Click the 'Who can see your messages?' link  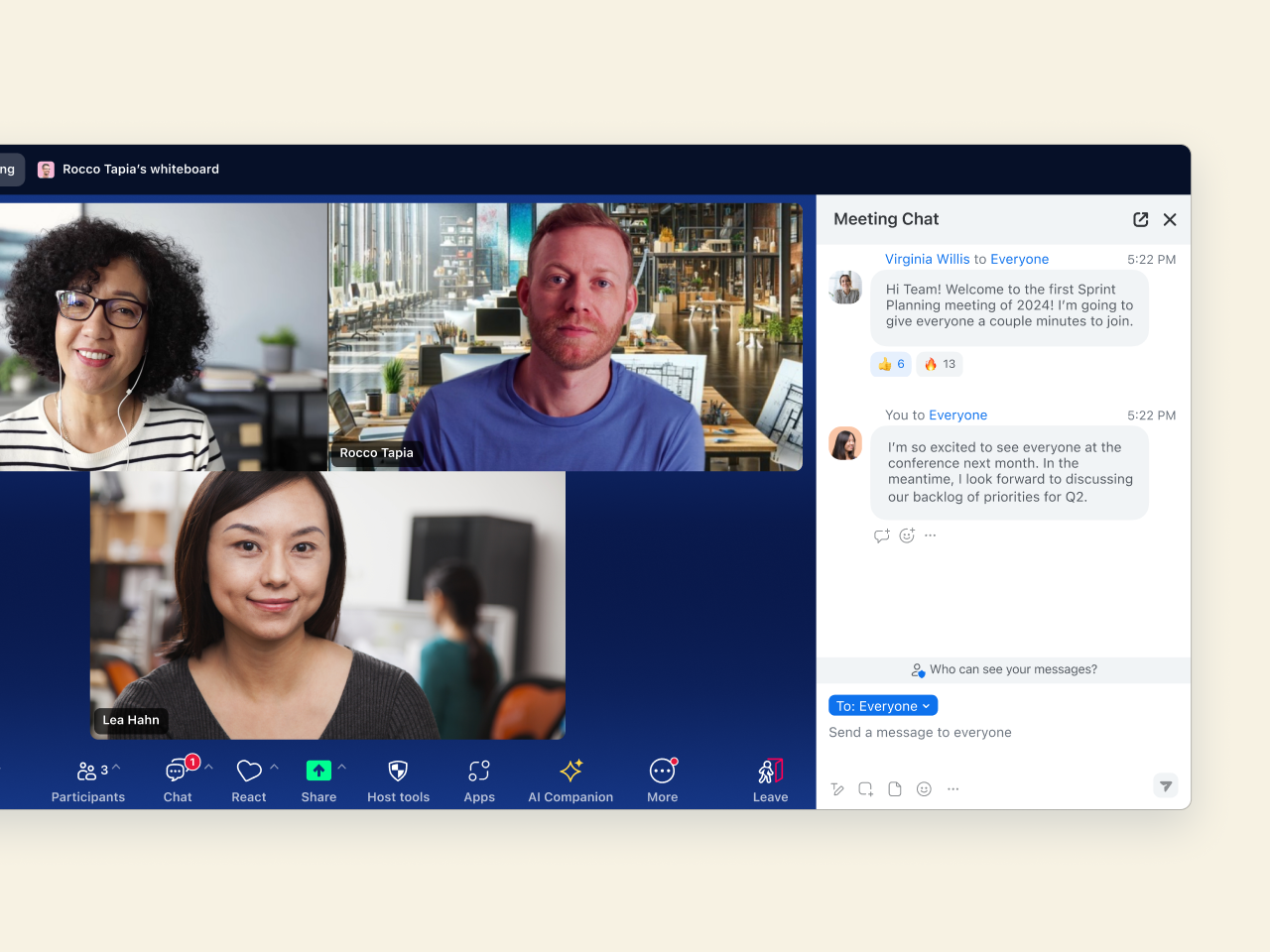(1012, 669)
